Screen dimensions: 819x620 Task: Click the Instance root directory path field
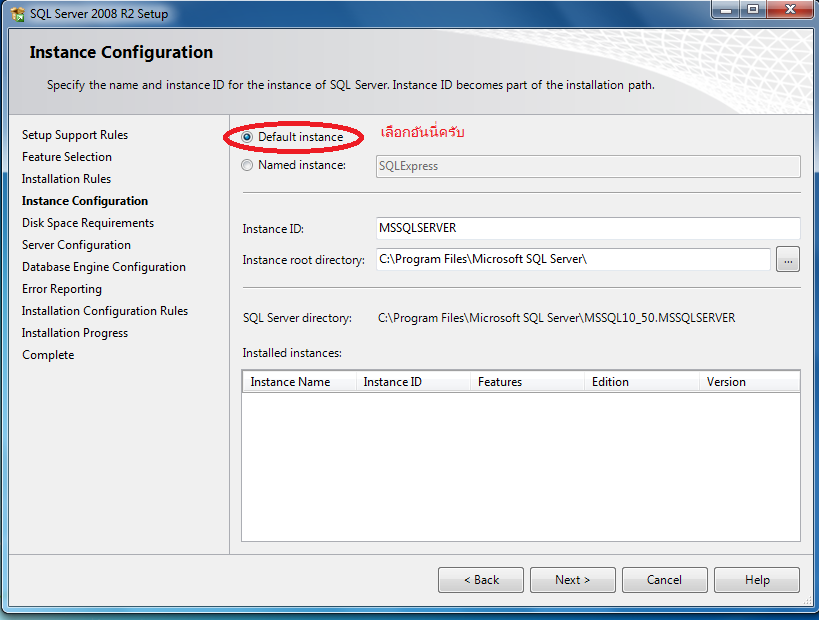[x=573, y=259]
